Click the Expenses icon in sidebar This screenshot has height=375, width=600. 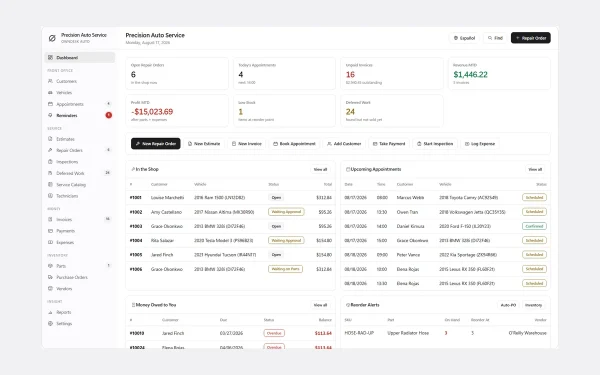coord(50,242)
